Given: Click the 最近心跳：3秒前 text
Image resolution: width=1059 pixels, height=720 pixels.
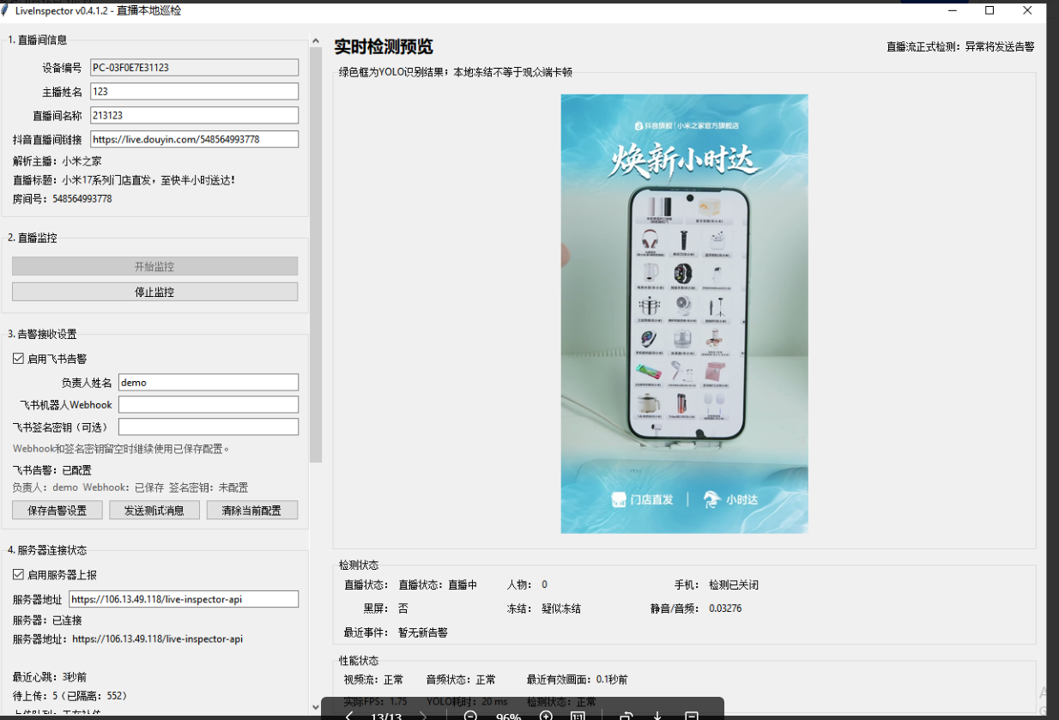Looking at the screenshot, I should tap(49, 677).
